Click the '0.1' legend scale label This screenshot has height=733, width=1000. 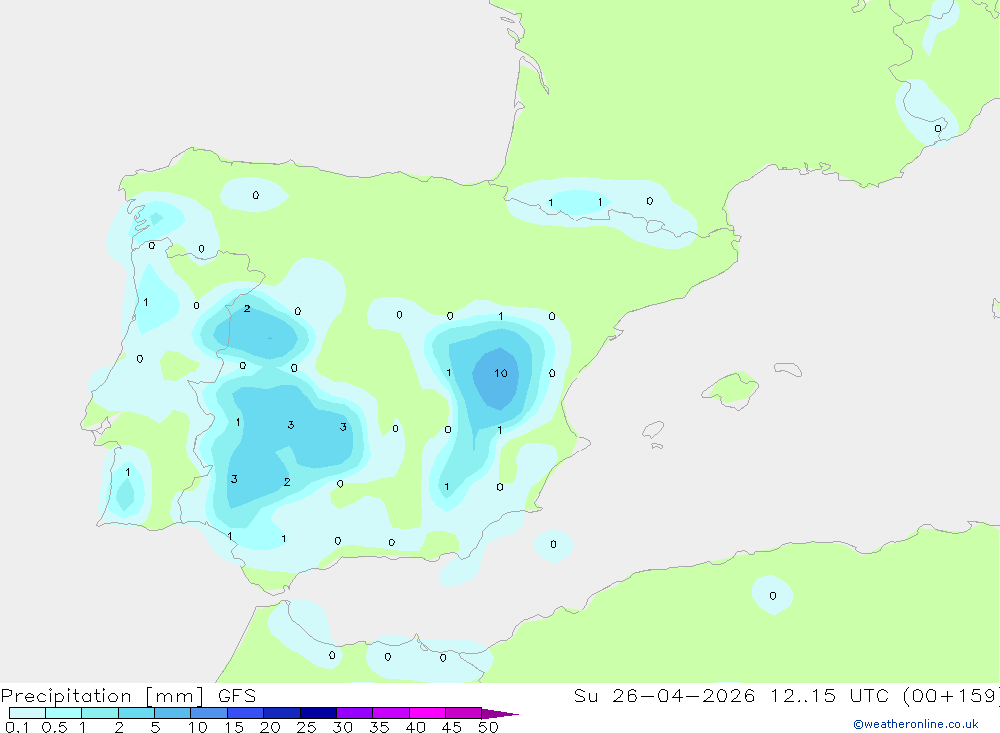click(17, 727)
